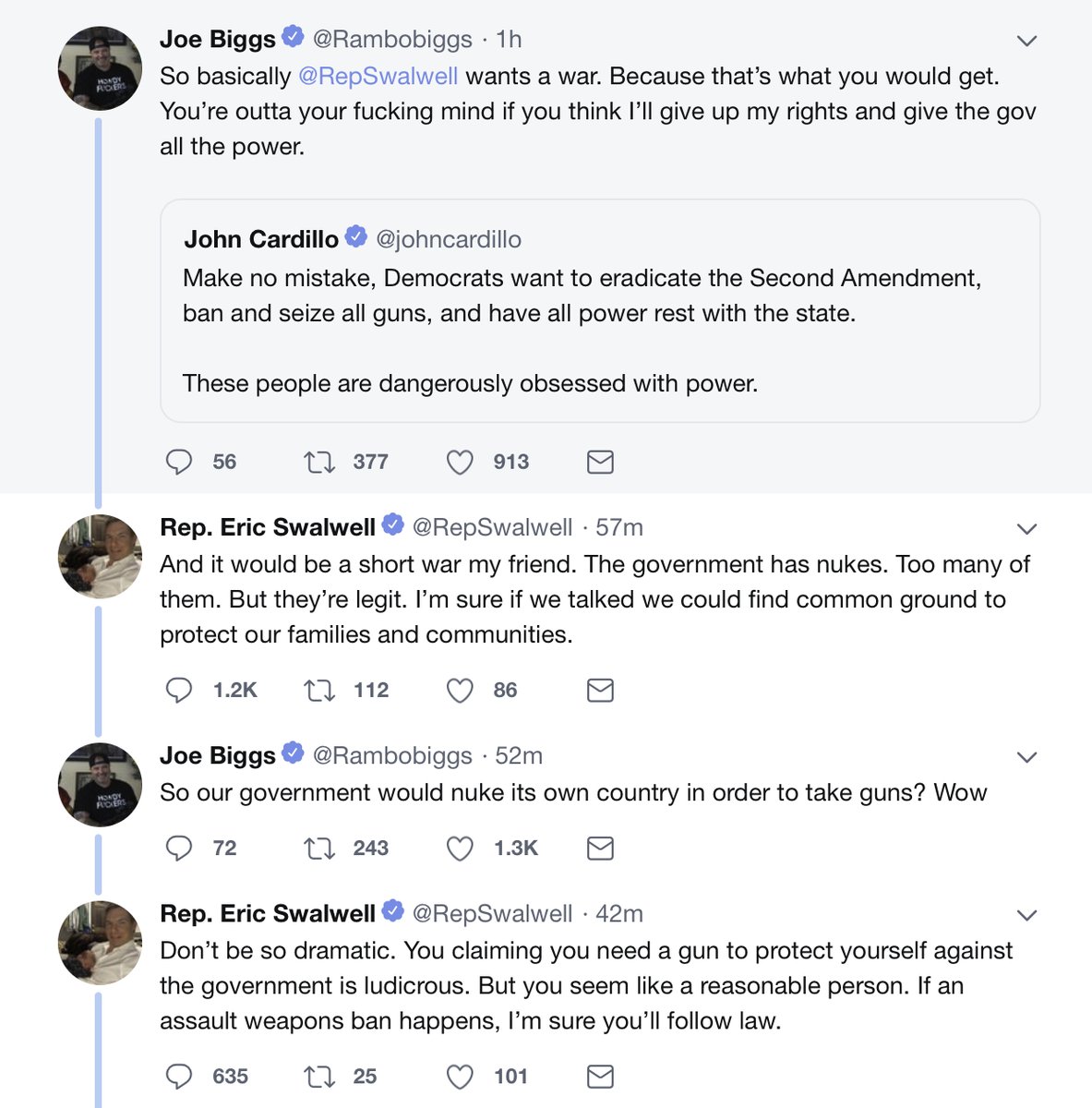
Task: Reply to Joe Biggs' first tweet
Action: coord(178,462)
